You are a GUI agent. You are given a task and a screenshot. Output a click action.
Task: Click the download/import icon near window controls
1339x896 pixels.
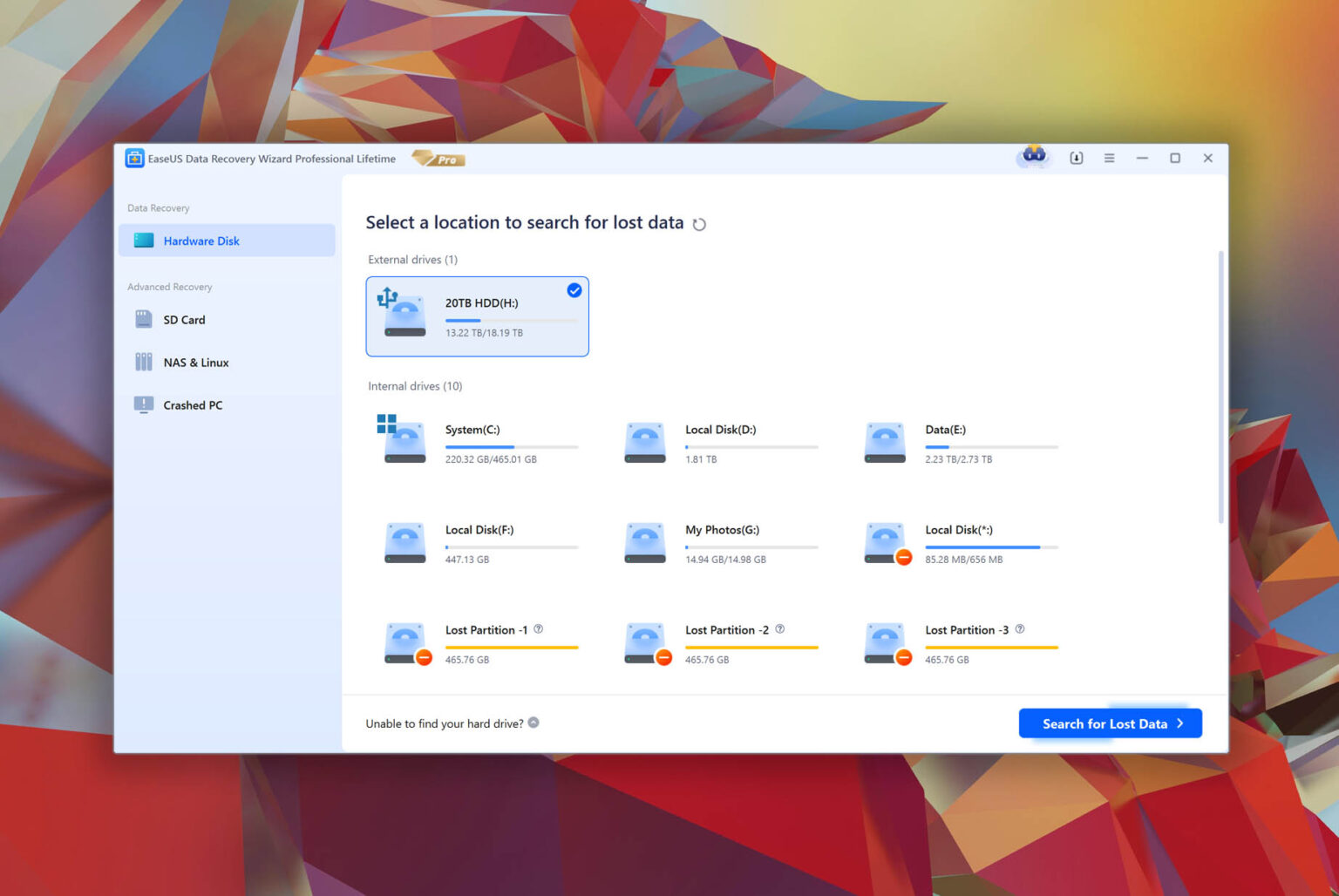1077,158
